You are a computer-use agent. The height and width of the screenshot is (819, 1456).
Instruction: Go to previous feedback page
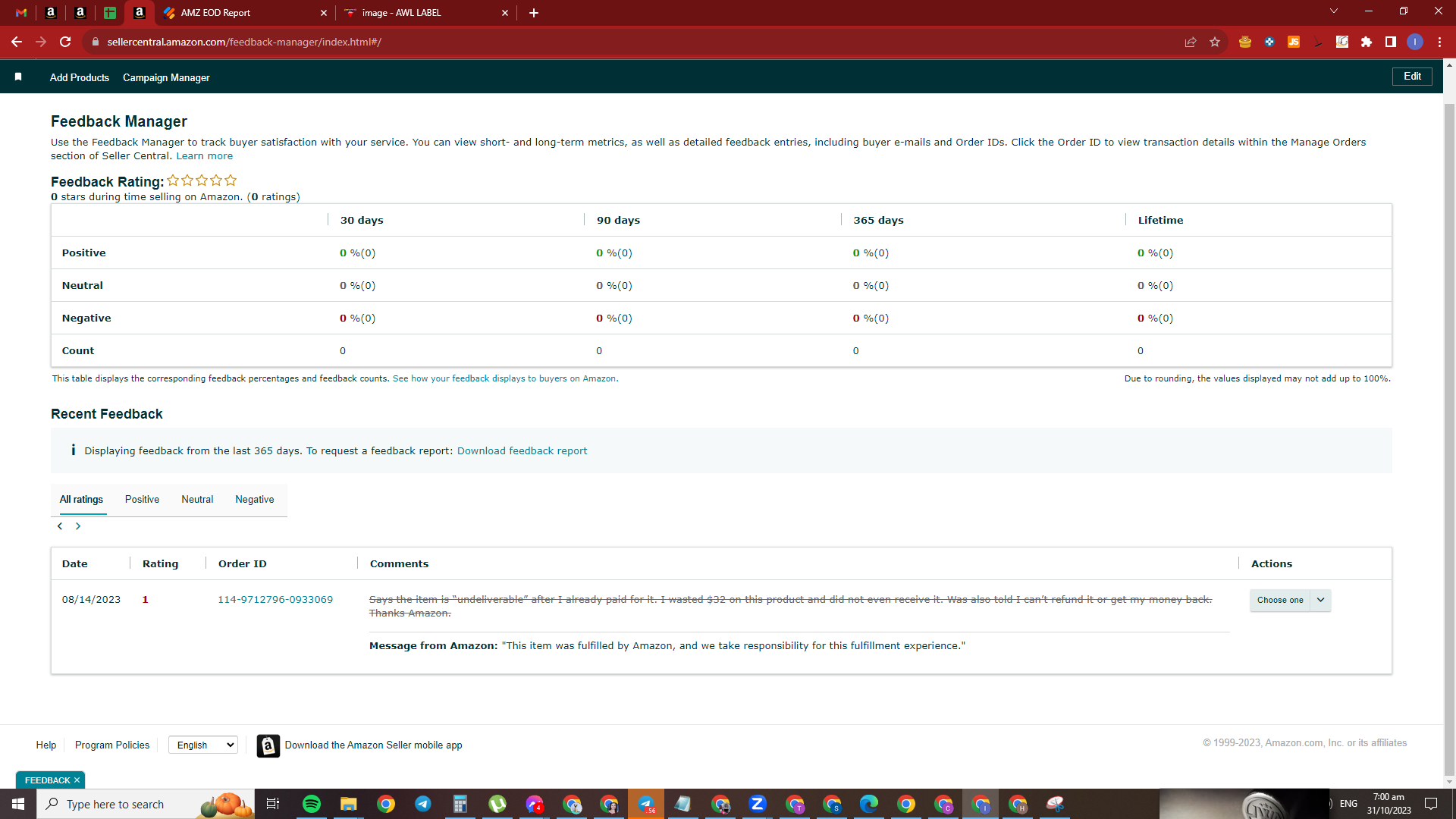point(60,526)
